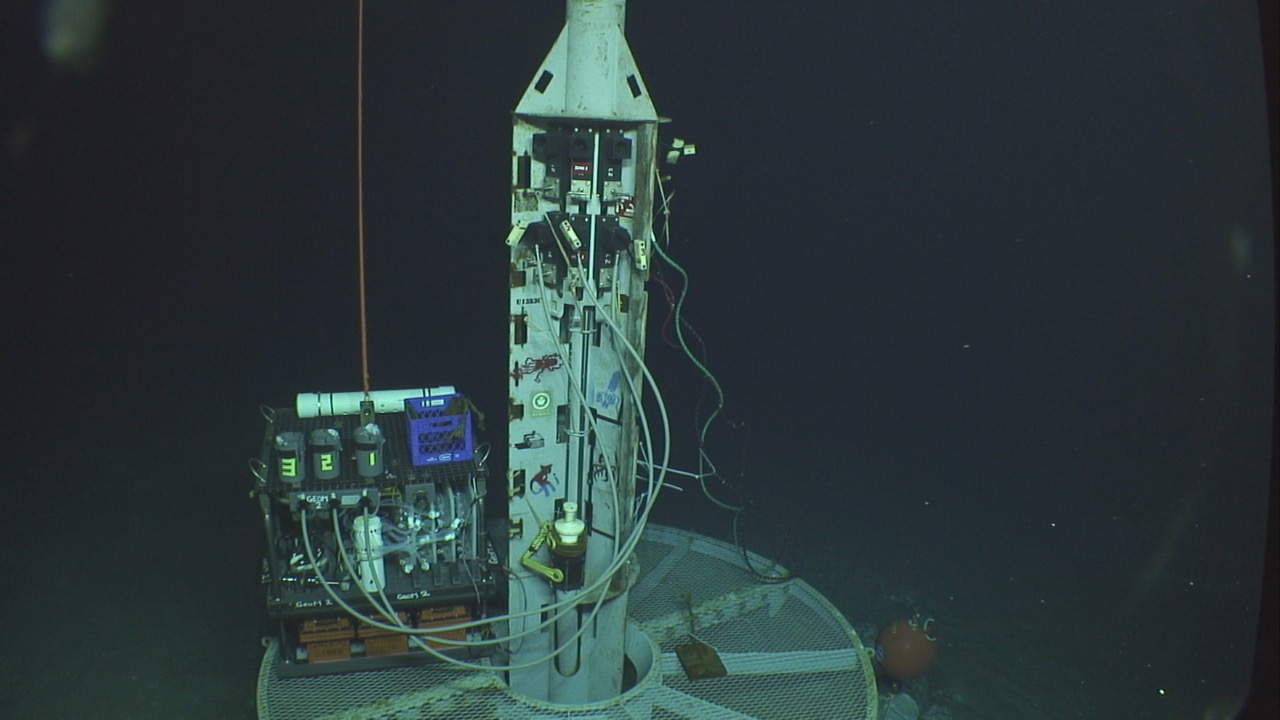Click the canister labeled 2
The height and width of the screenshot is (720, 1280).
(x=325, y=455)
